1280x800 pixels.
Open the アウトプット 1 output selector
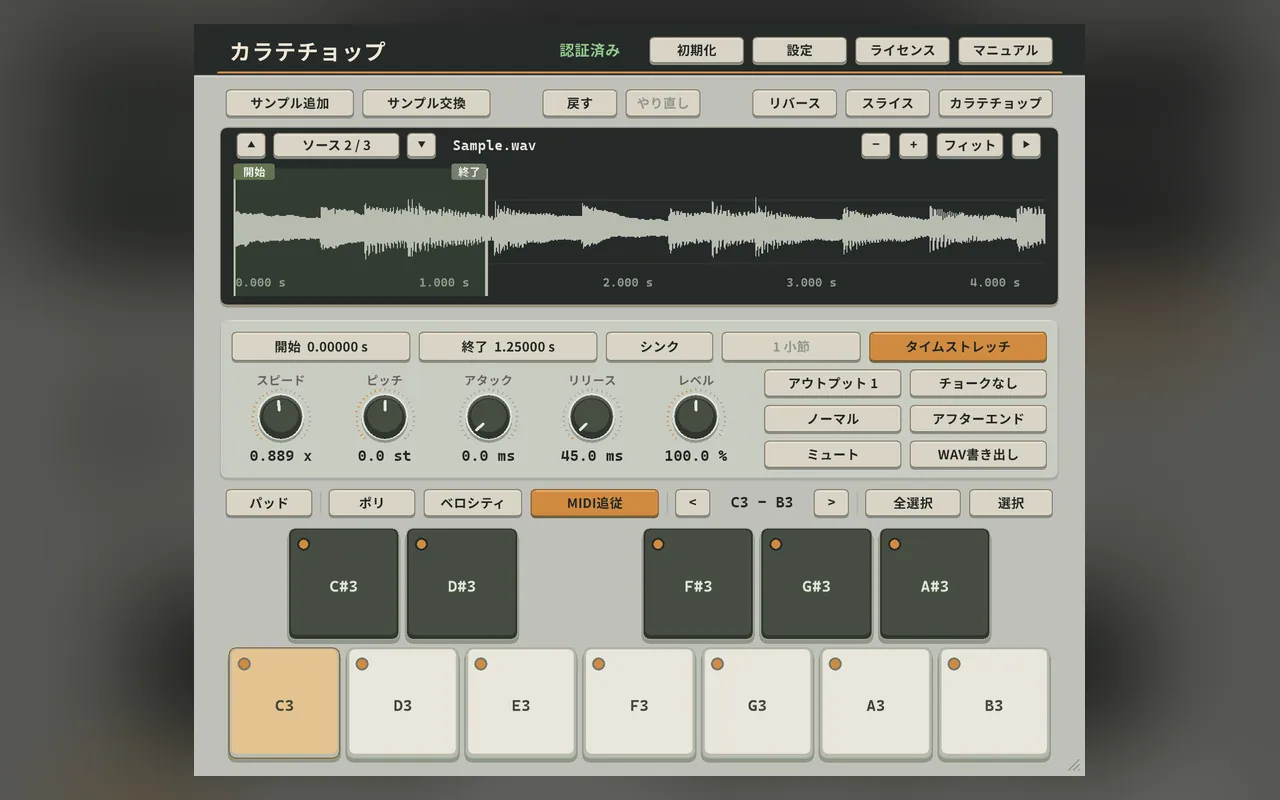coord(833,383)
